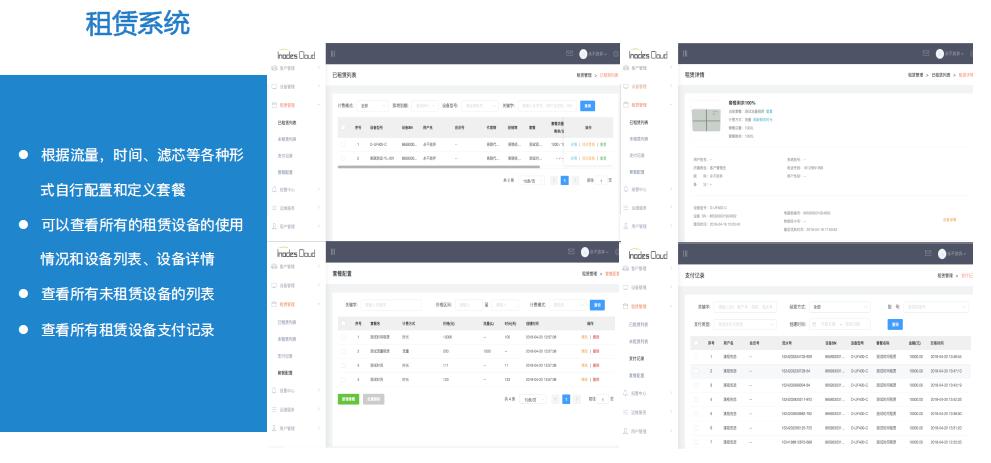Viewport: 991px width, 463px height.
Task: Collapse sidebar via hamburger icon in 已租赁列表 window
Action: pos(333,54)
